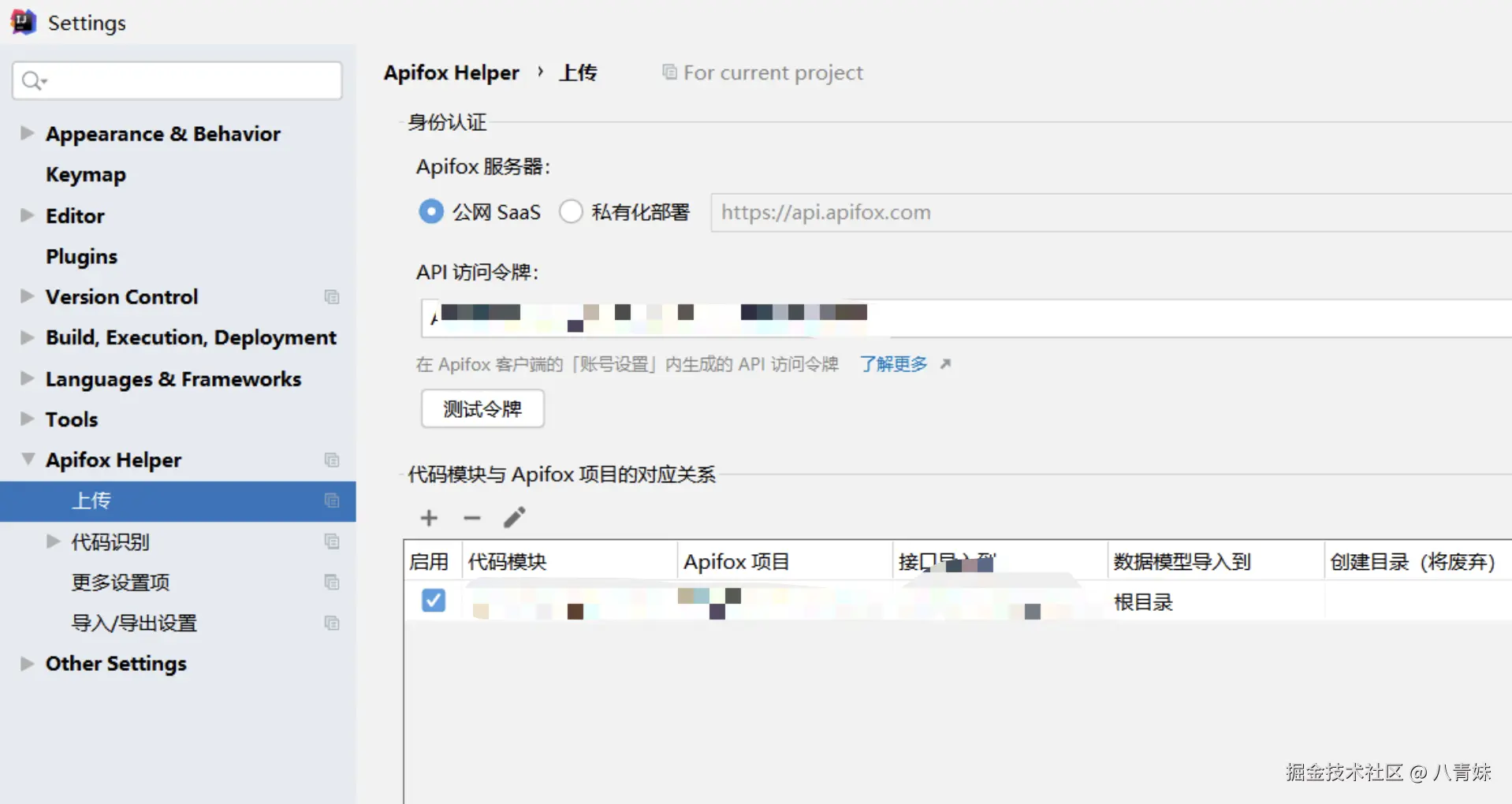This screenshot has height=804, width=1512.
Task: Select Languages & Frameworks in settings tree
Action: (173, 378)
